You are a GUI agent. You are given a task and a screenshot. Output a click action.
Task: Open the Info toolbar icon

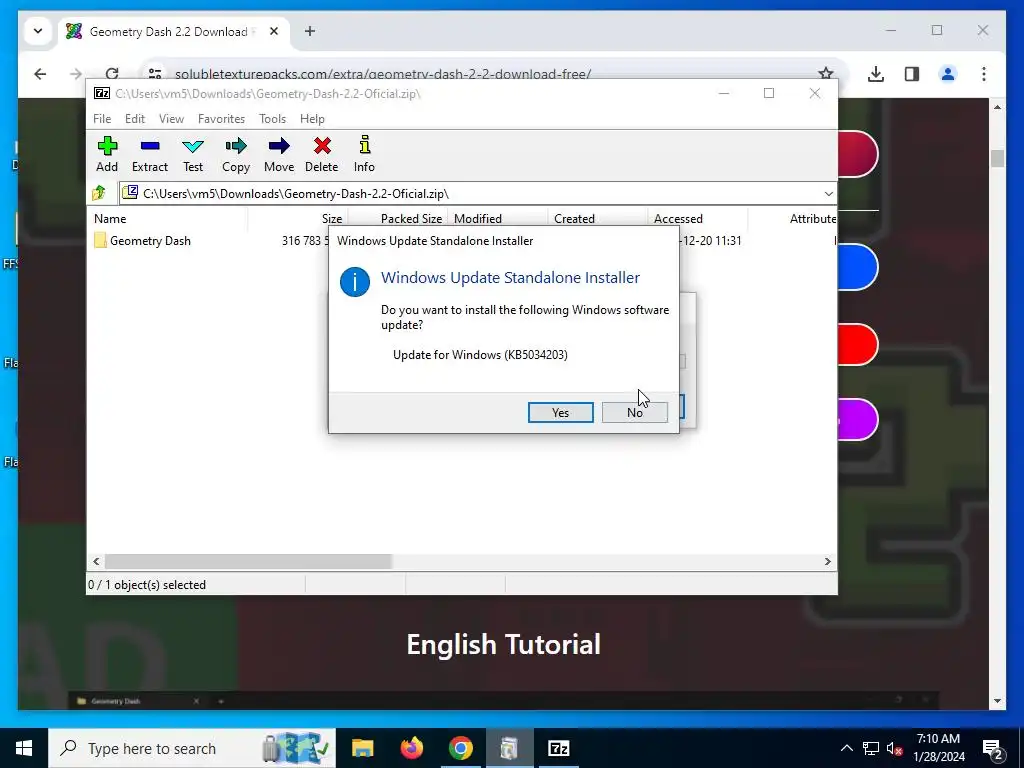pyautogui.click(x=364, y=154)
